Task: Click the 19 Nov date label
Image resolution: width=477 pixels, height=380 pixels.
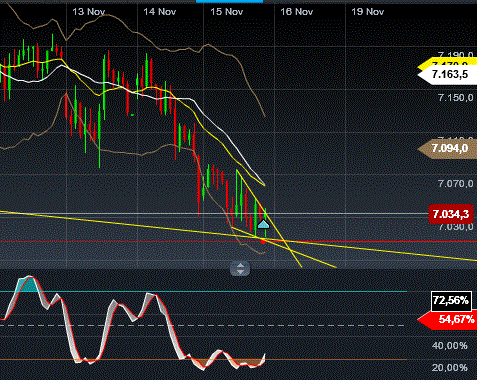Action: pyautogui.click(x=367, y=12)
